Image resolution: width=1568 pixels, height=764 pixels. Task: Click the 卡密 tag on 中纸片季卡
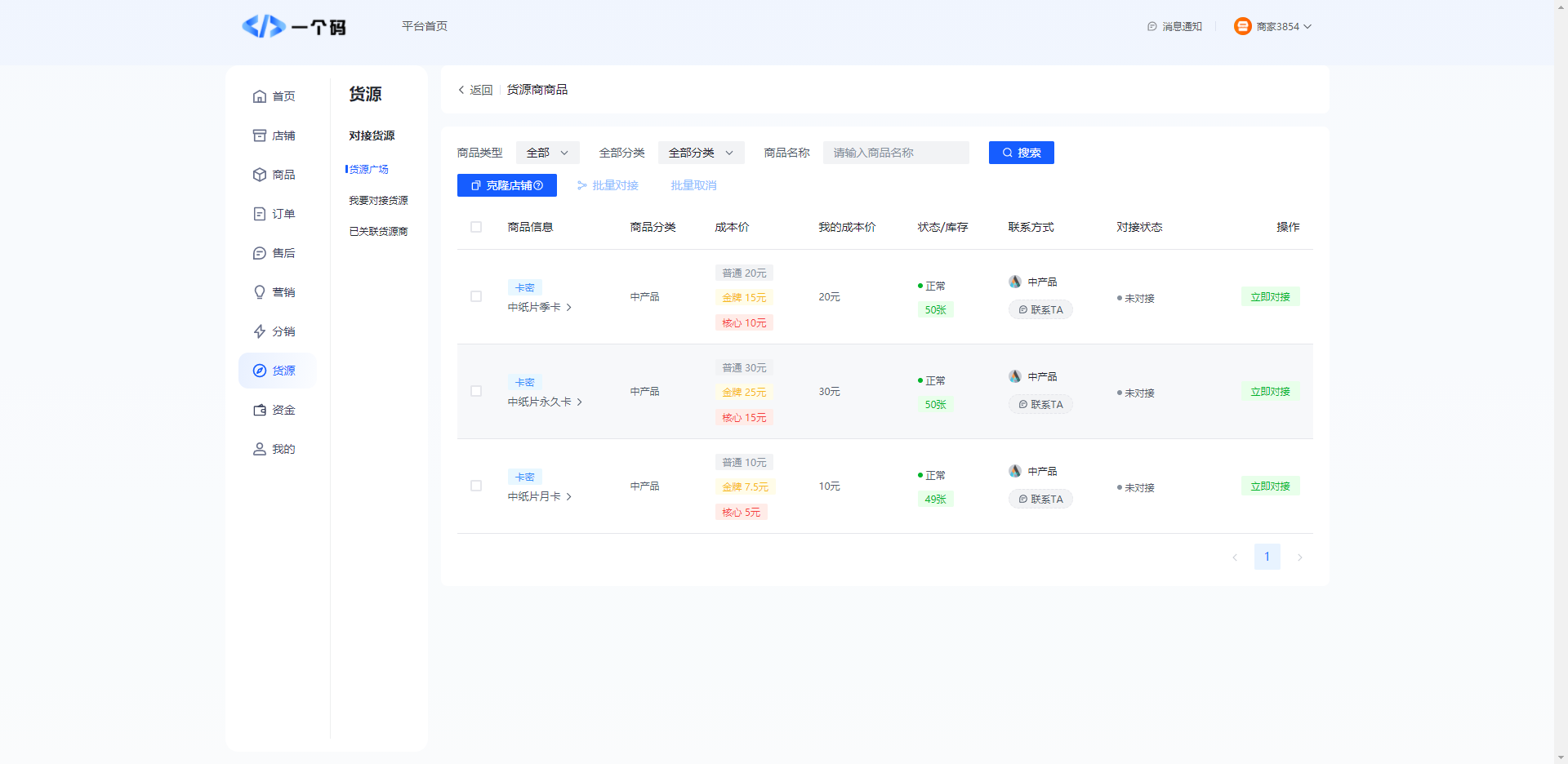[525, 288]
